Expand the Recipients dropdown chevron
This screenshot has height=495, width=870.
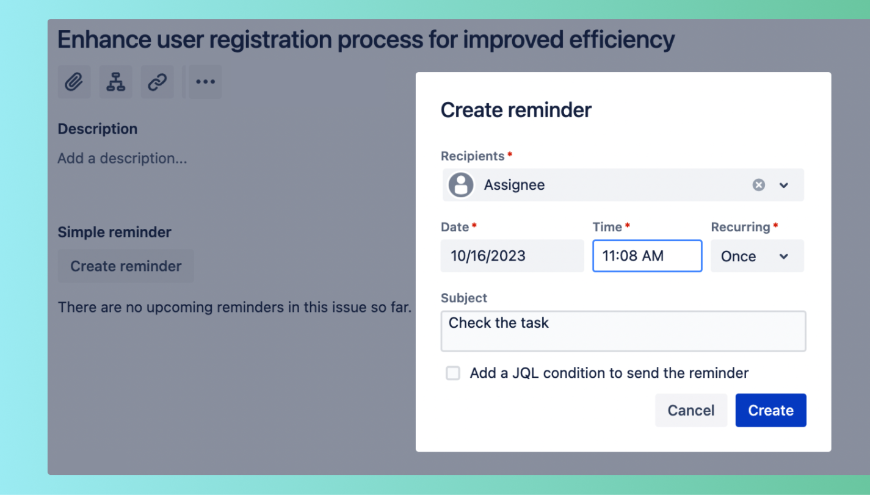pos(784,185)
